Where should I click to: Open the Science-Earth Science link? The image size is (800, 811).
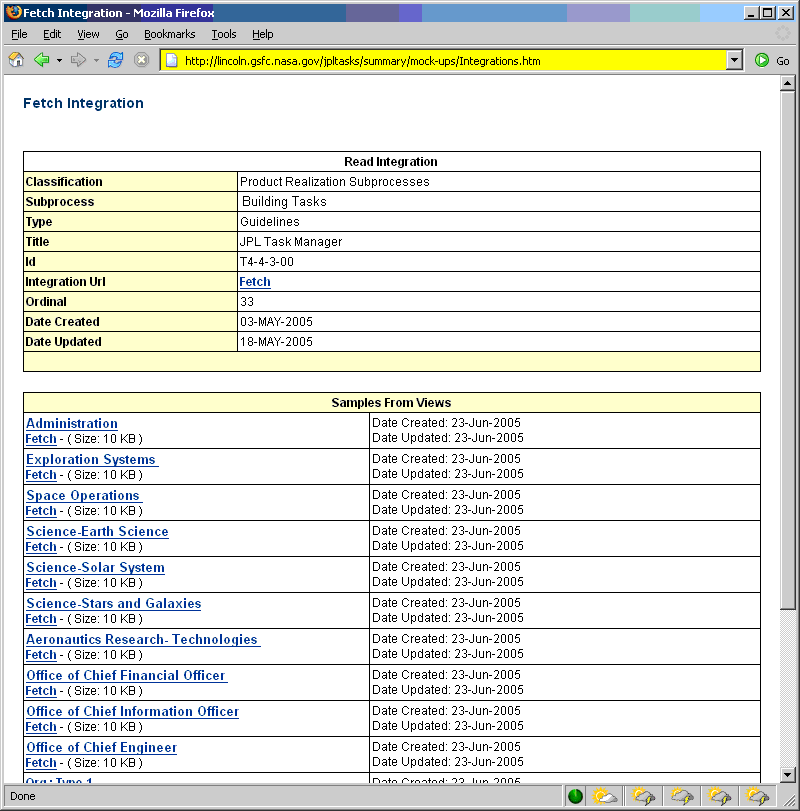tap(97, 531)
